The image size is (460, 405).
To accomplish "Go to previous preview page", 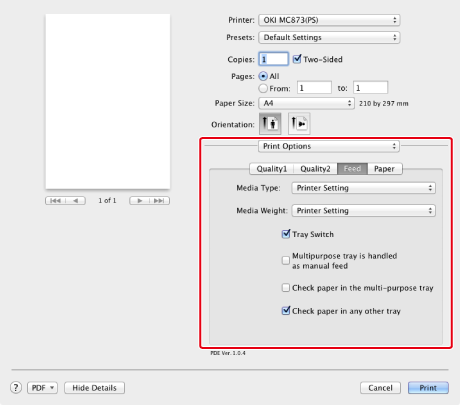I will 76,201.
